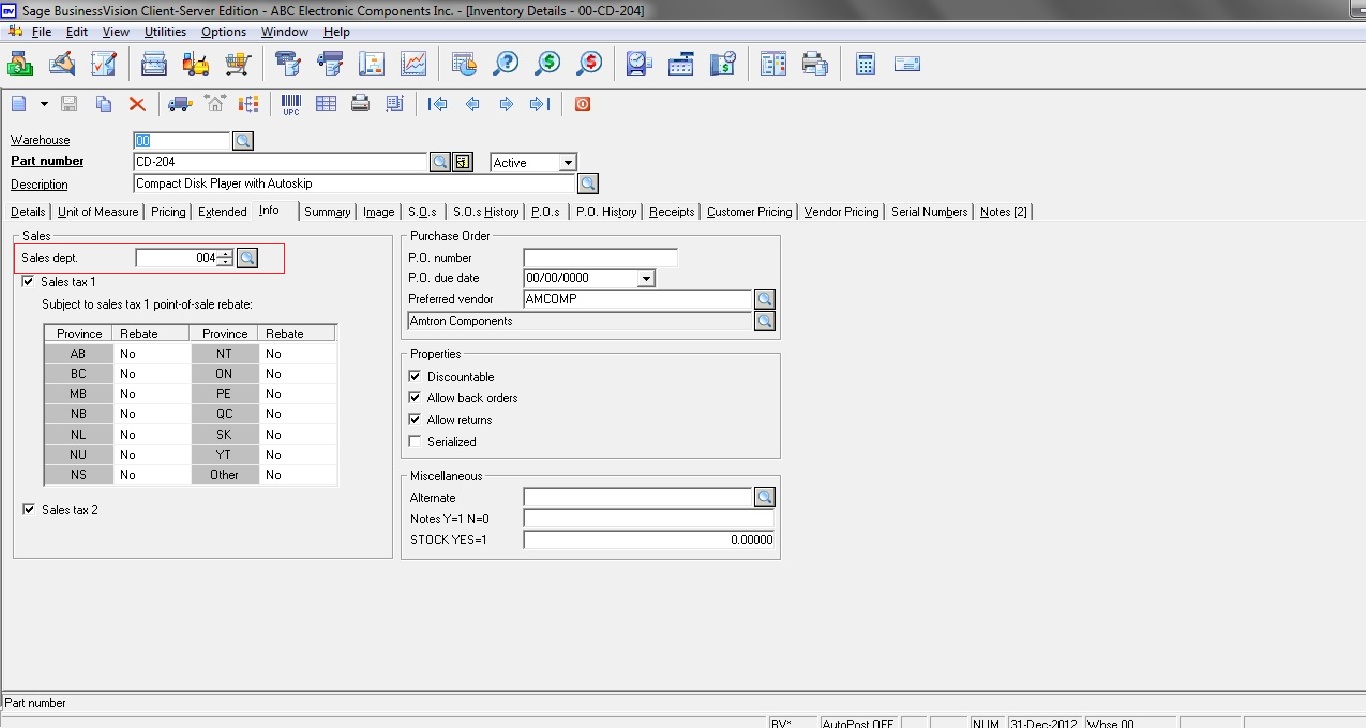Click the Amtron Components lookup button

764,321
